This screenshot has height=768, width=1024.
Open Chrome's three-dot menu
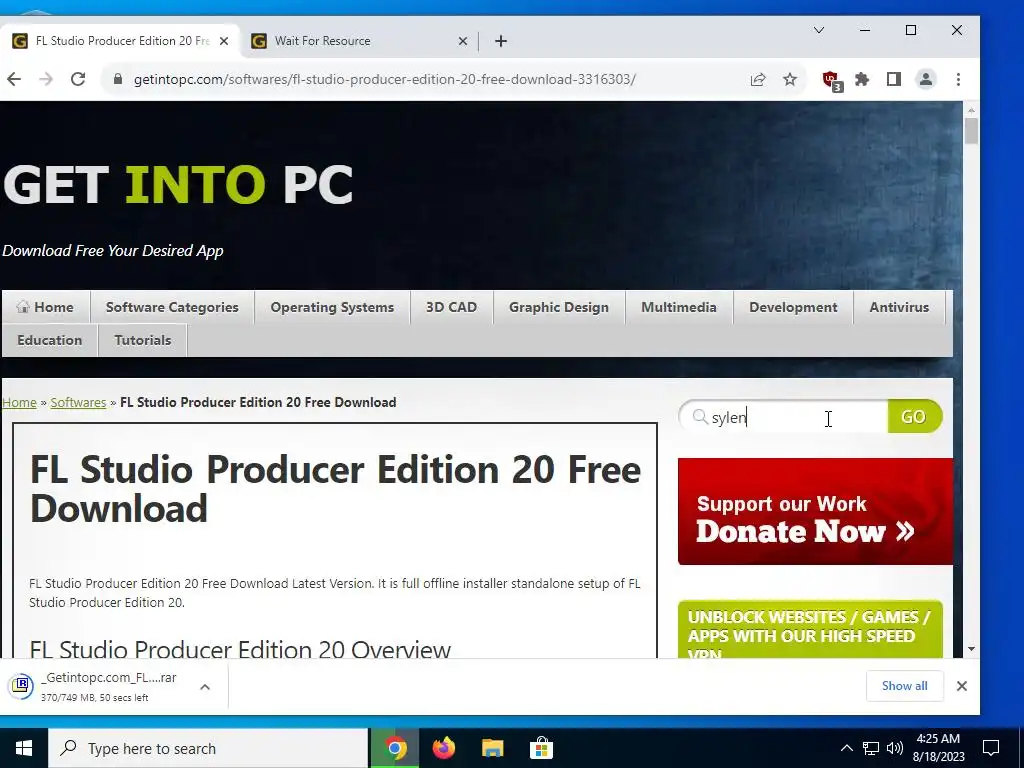(958, 80)
